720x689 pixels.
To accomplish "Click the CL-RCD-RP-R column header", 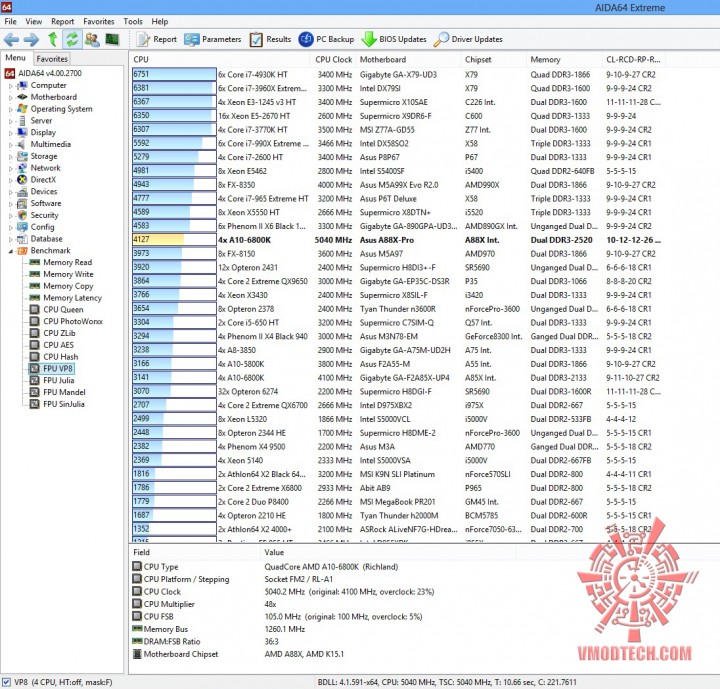I will [633, 59].
